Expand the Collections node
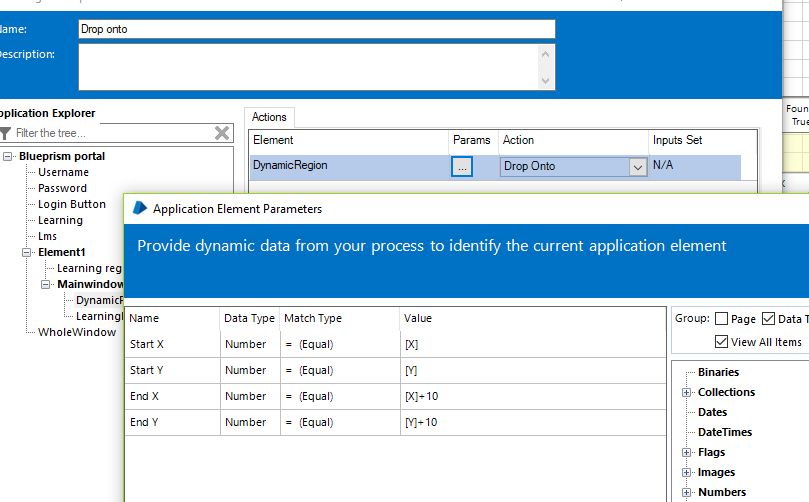The width and height of the screenshot is (809, 502). point(687,392)
